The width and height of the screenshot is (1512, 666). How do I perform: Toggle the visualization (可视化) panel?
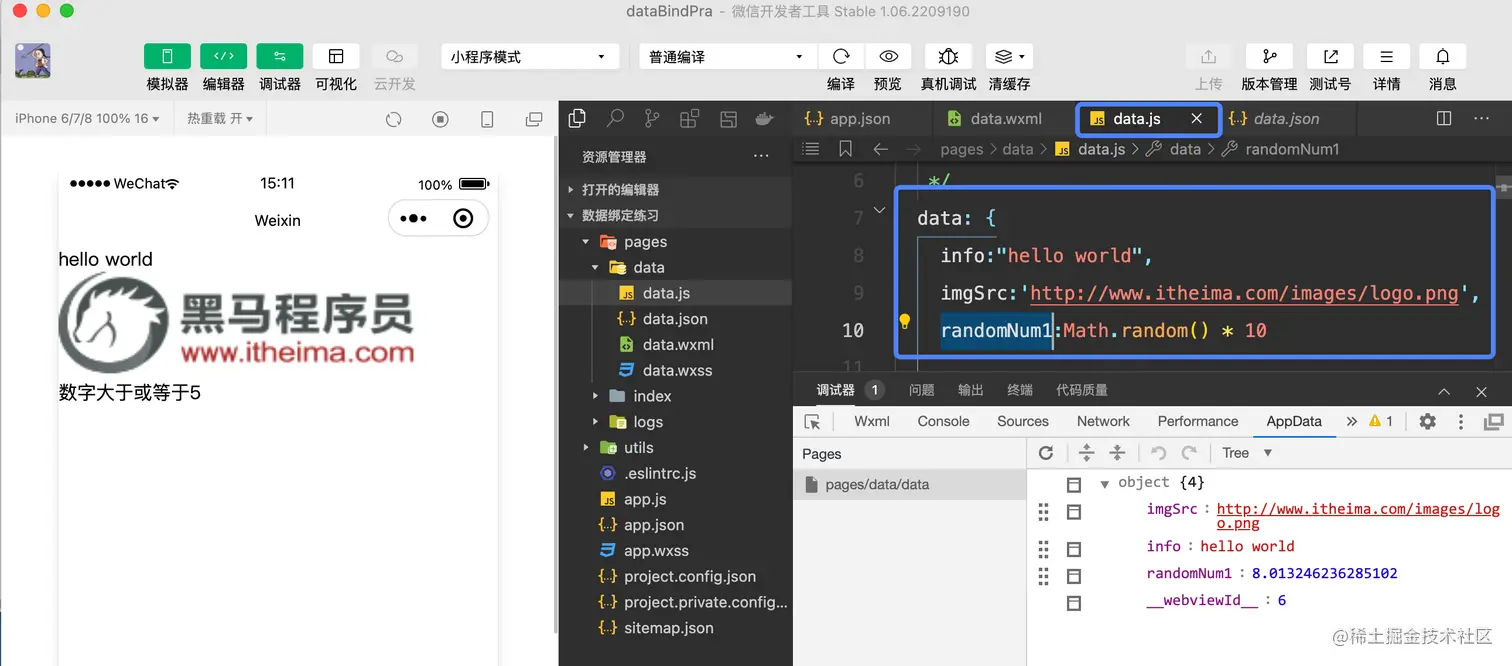tap(336, 57)
